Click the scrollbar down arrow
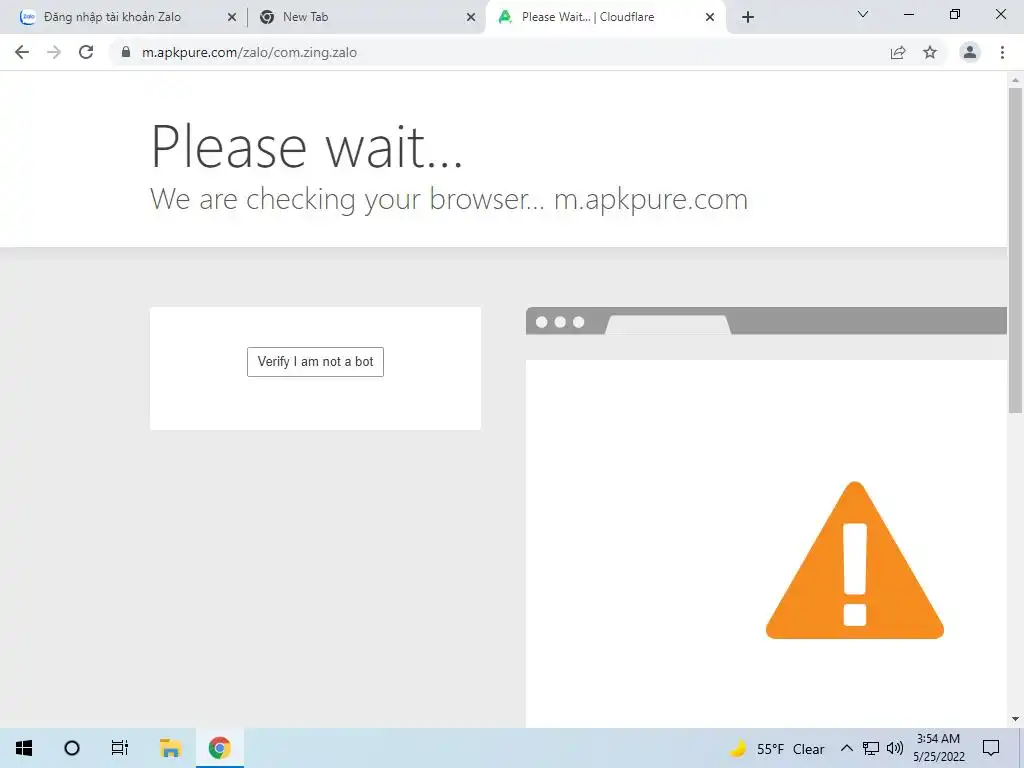 click(x=1015, y=719)
